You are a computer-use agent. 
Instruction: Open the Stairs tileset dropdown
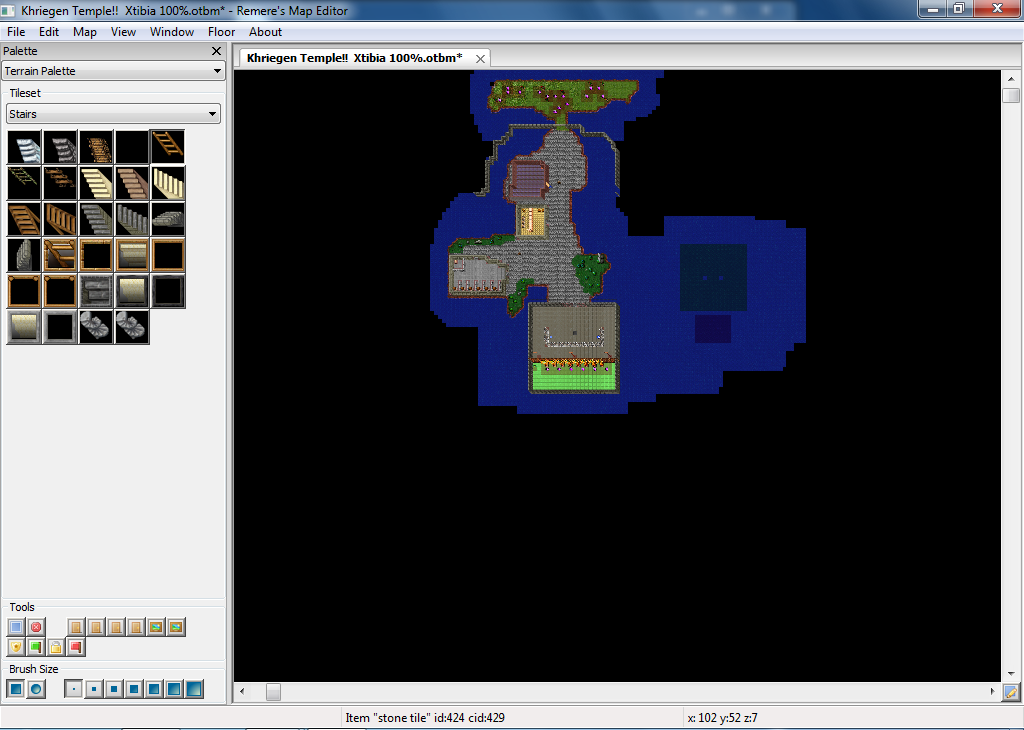tap(114, 114)
